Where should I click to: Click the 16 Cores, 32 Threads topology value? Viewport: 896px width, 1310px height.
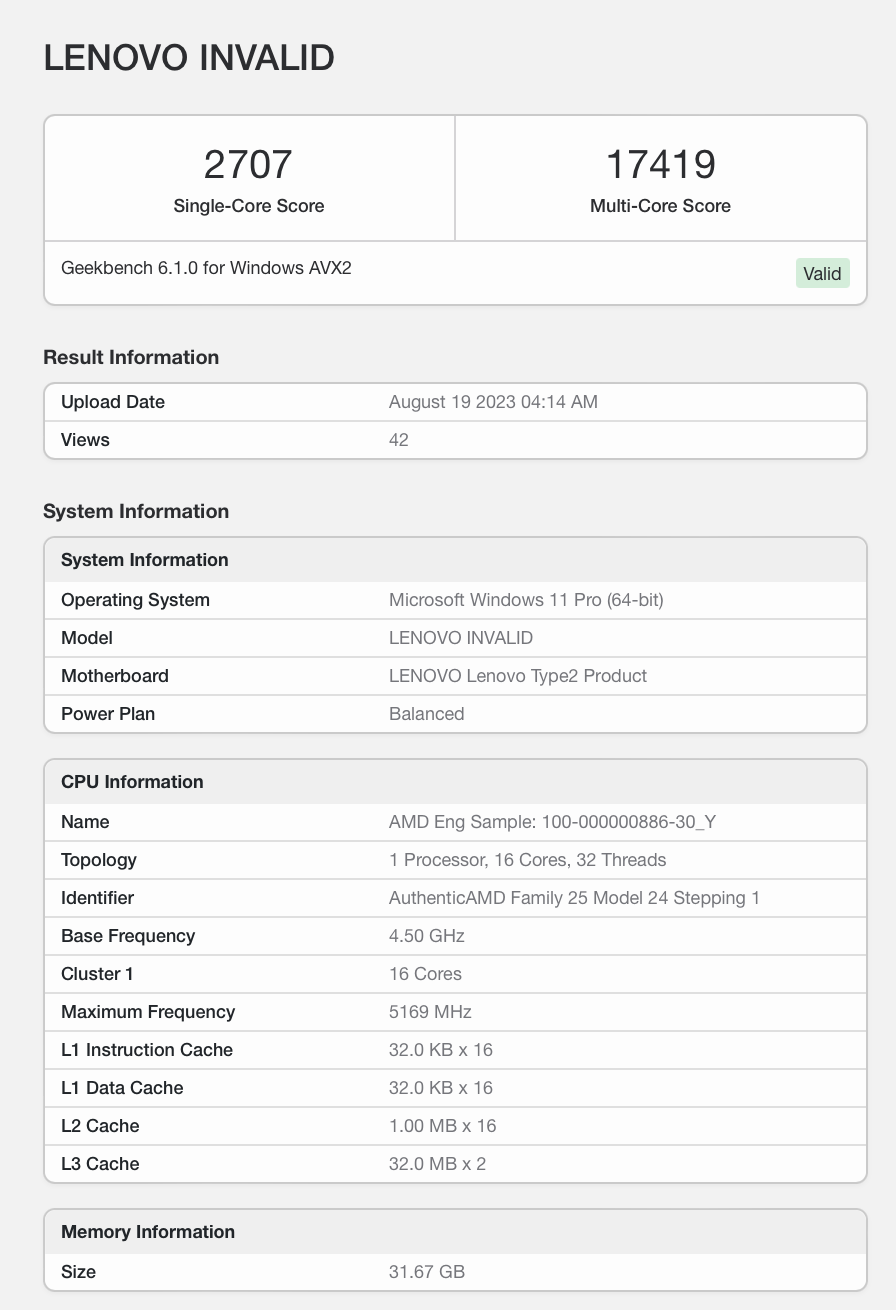click(527, 860)
